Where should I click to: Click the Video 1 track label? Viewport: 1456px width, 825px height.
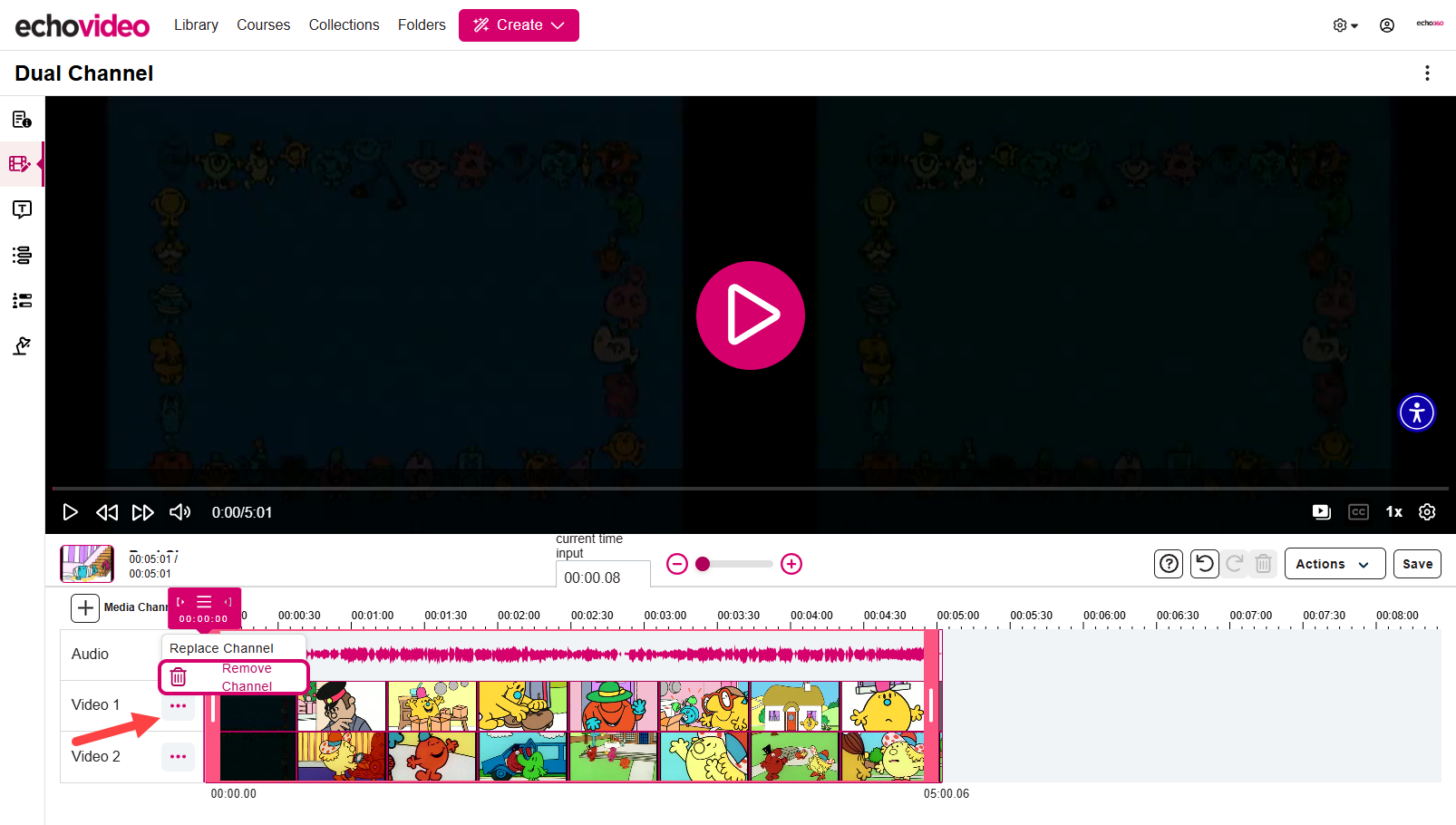(95, 704)
